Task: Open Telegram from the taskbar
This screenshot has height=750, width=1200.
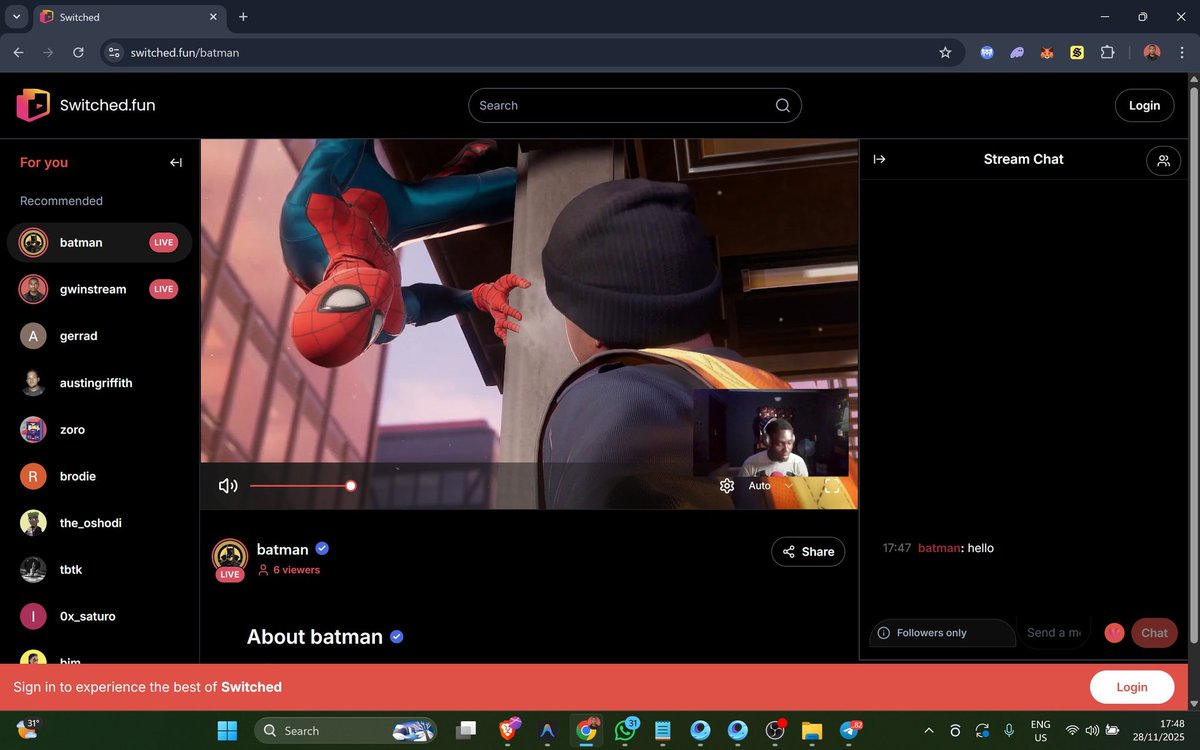Action: pos(850,731)
